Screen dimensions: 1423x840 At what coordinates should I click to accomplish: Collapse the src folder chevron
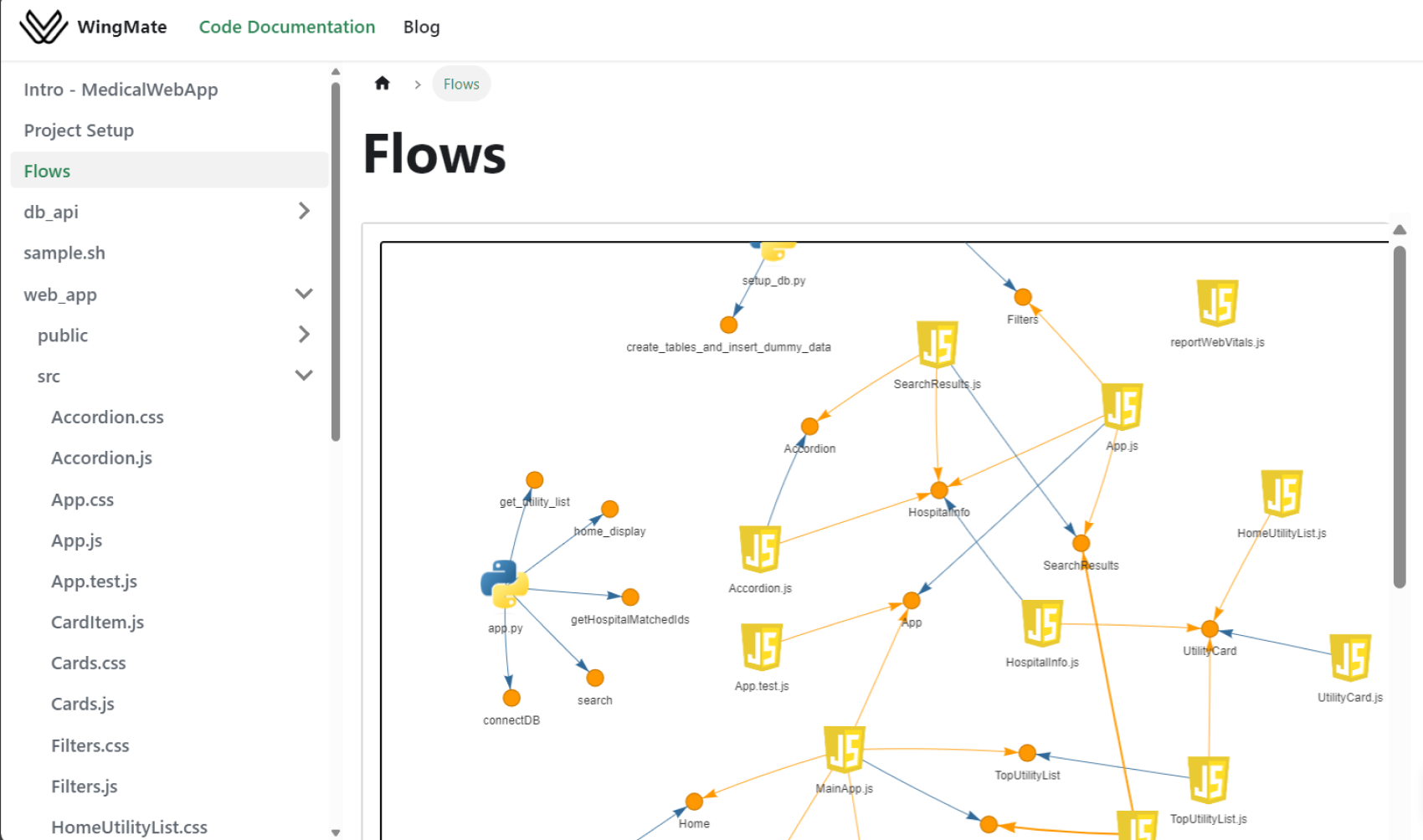click(x=304, y=376)
